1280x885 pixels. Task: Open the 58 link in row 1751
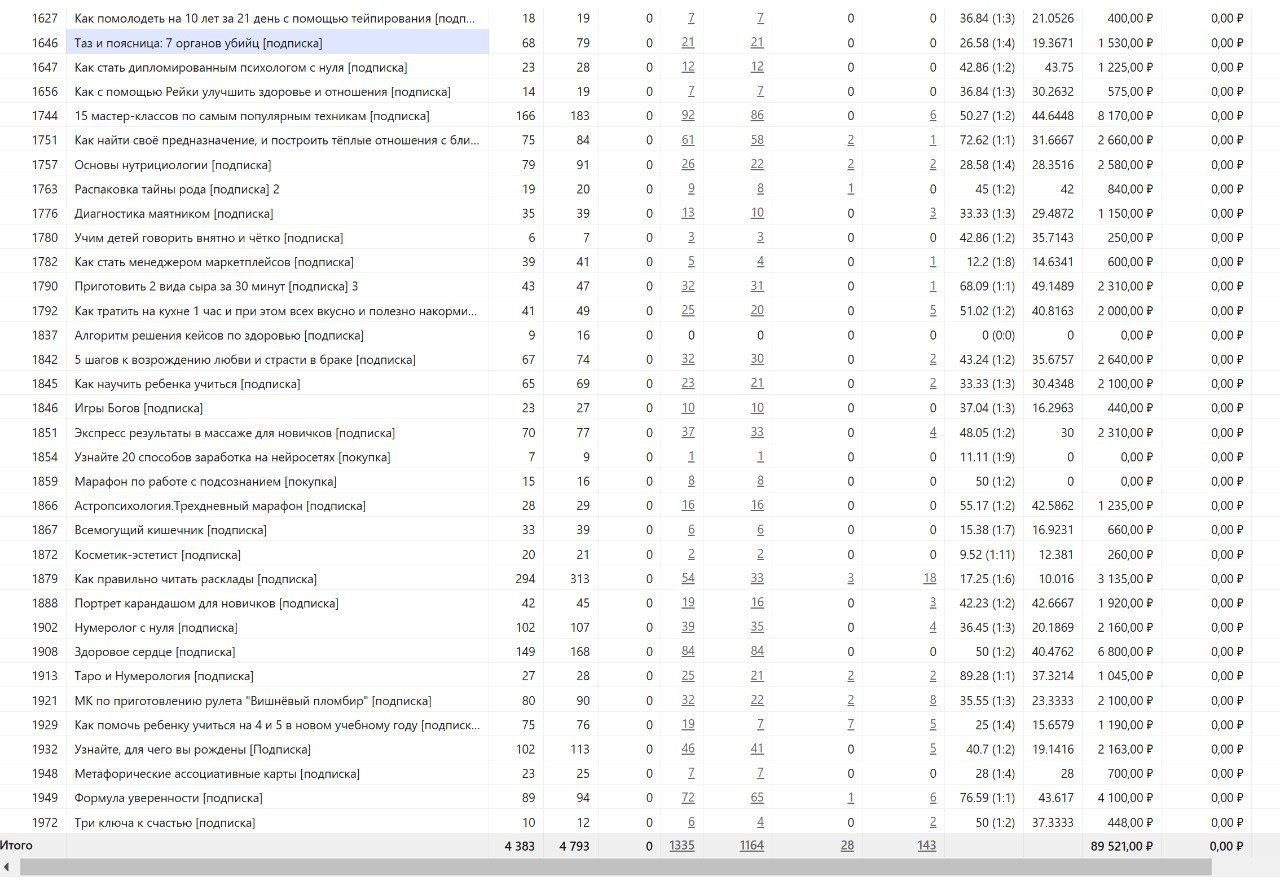[x=757, y=140]
